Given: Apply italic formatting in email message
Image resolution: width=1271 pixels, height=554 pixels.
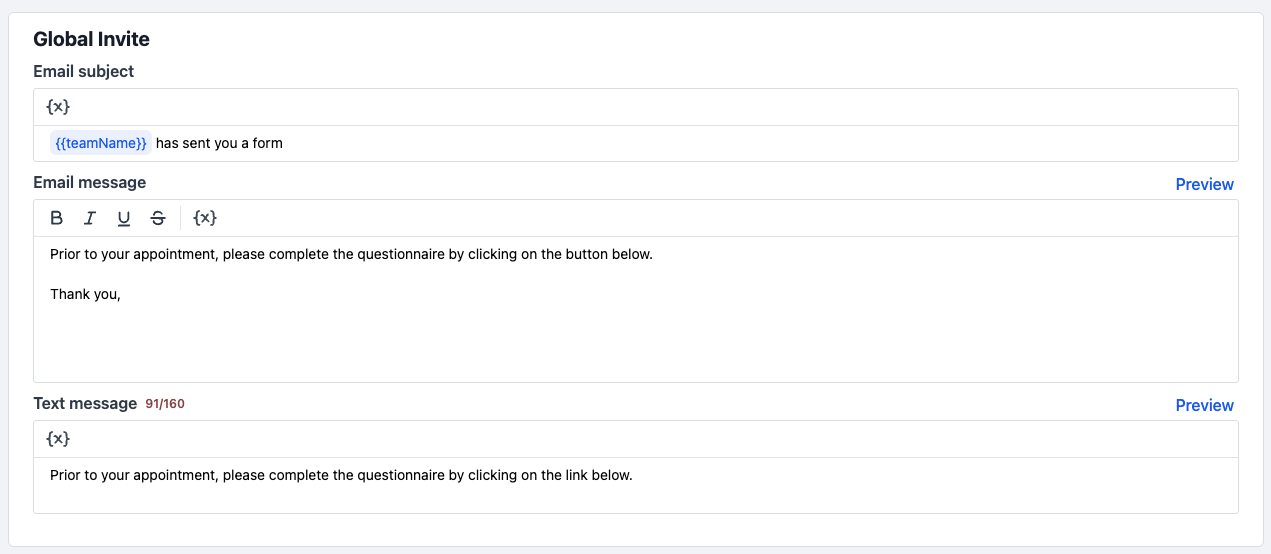Looking at the screenshot, I should (90, 218).
